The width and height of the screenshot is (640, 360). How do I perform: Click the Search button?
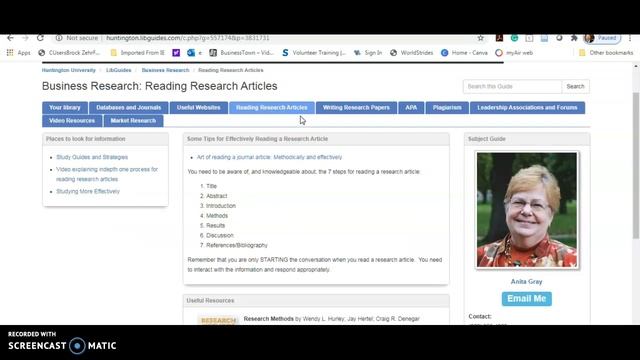(x=576, y=87)
